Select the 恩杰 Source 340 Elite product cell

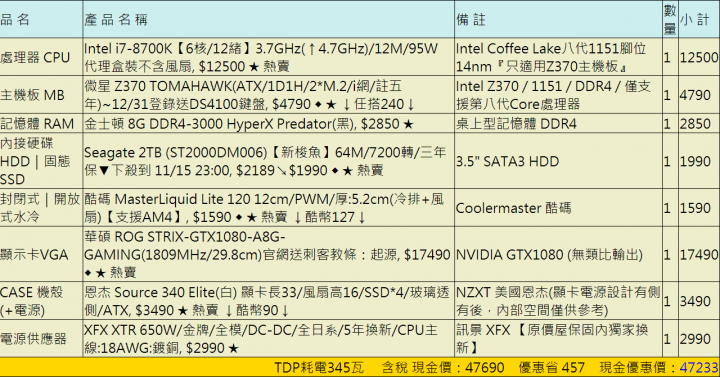266,301
